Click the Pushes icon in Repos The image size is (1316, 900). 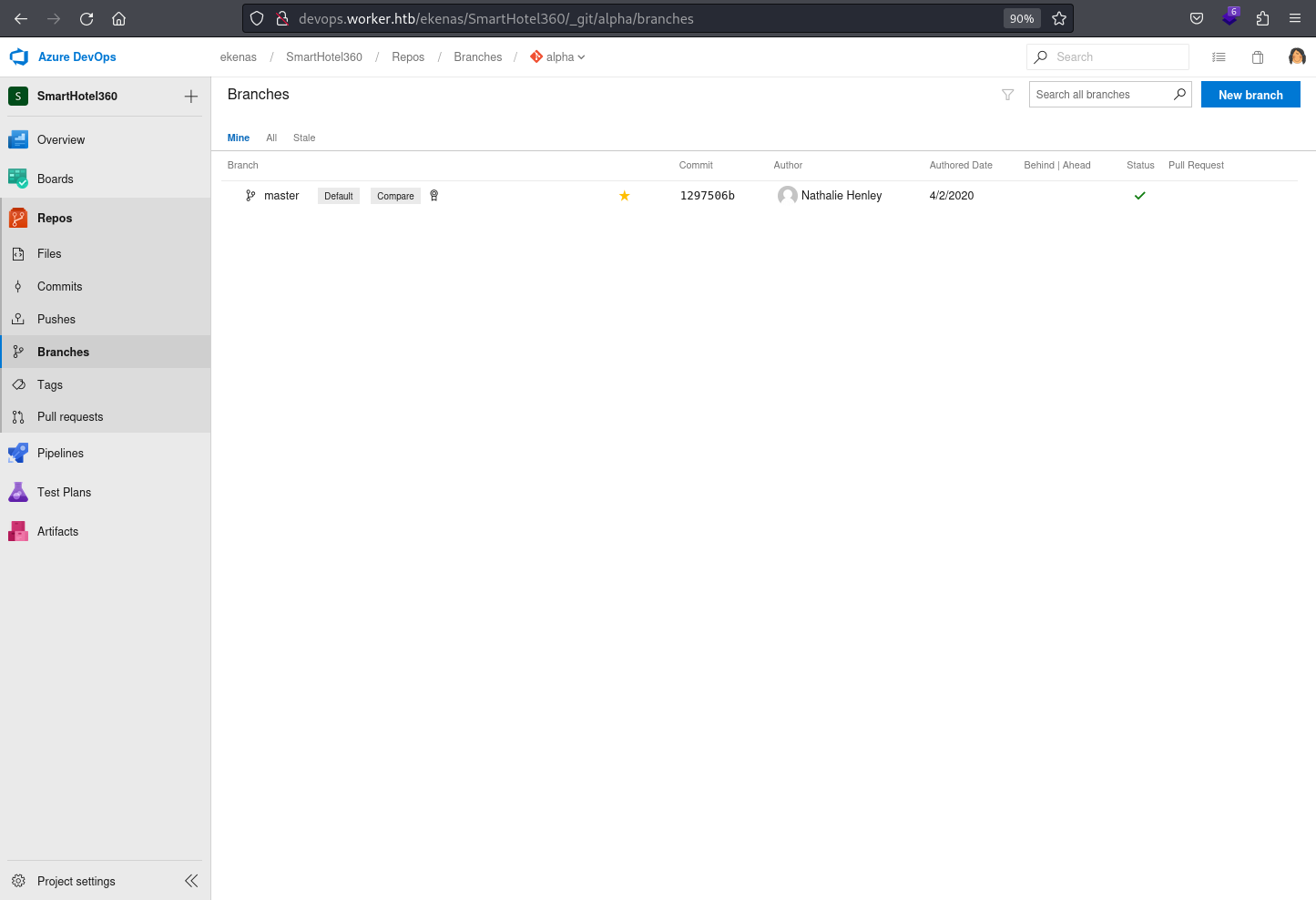(x=18, y=319)
